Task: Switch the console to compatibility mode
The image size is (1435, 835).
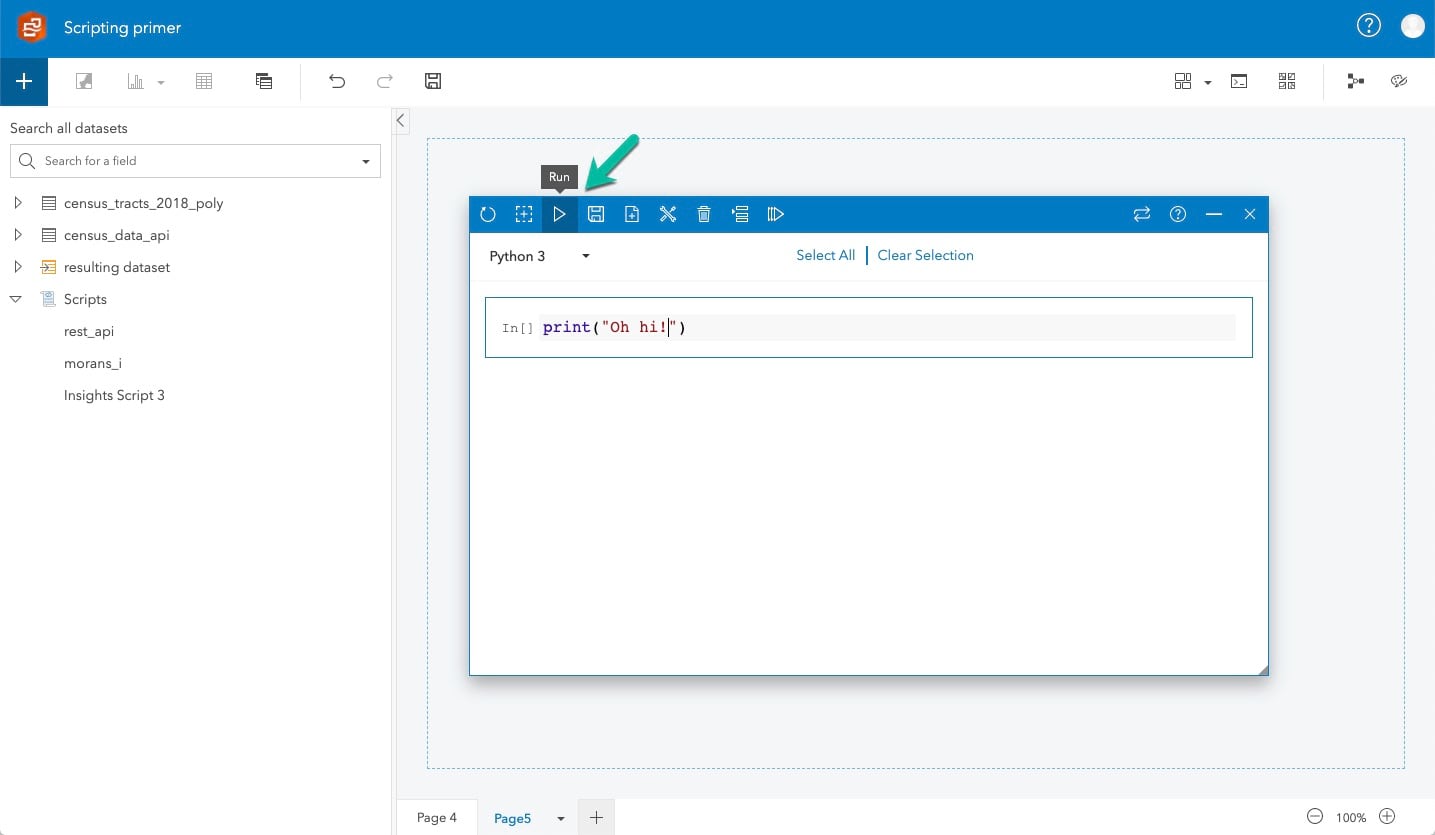Action: [1142, 213]
